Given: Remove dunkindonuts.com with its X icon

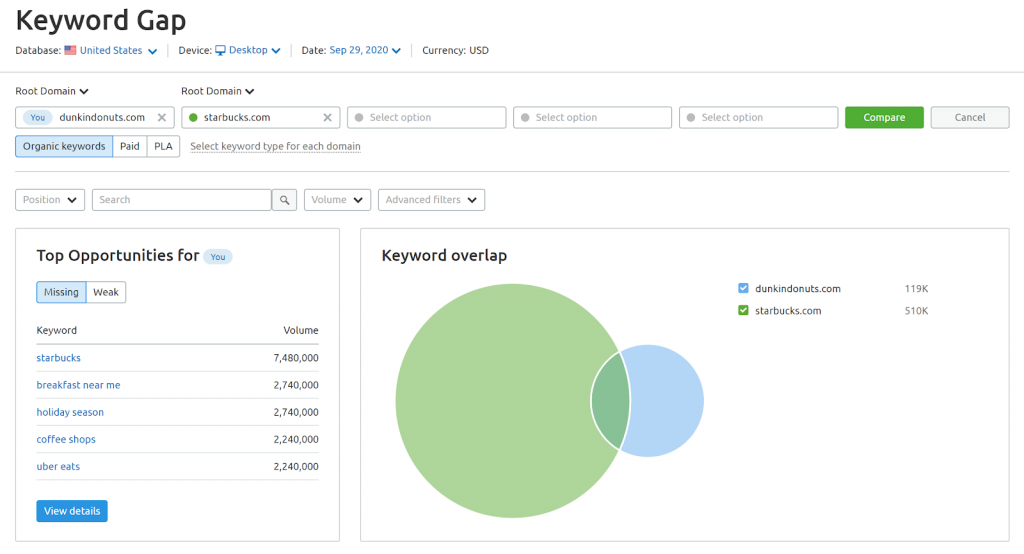Looking at the screenshot, I should point(162,118).
